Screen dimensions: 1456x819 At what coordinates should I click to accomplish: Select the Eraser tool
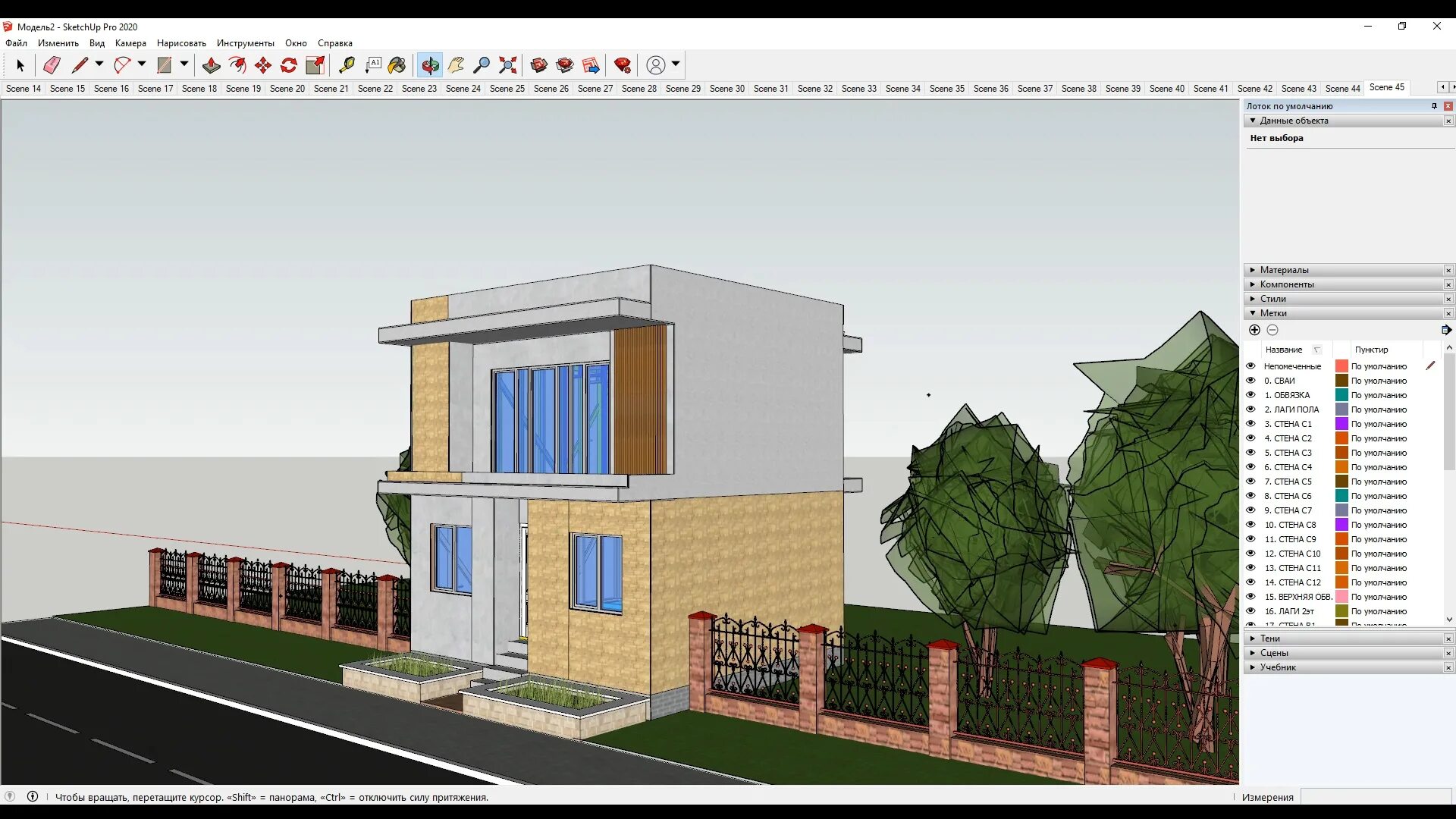pyautogui.click(x=52, y=65)
